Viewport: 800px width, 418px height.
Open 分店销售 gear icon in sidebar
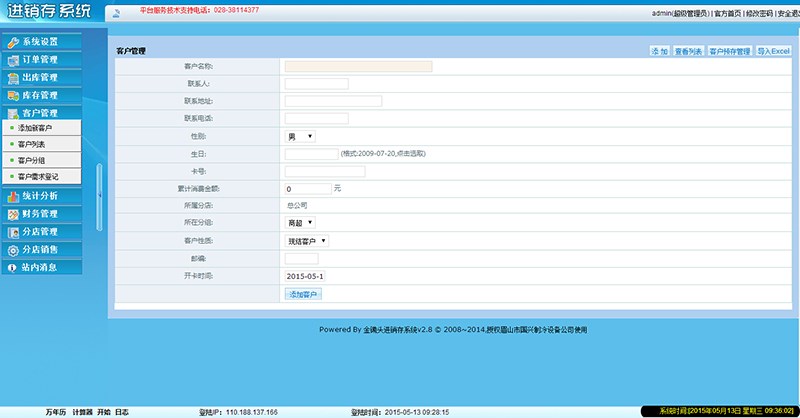[x=13, y=250]
